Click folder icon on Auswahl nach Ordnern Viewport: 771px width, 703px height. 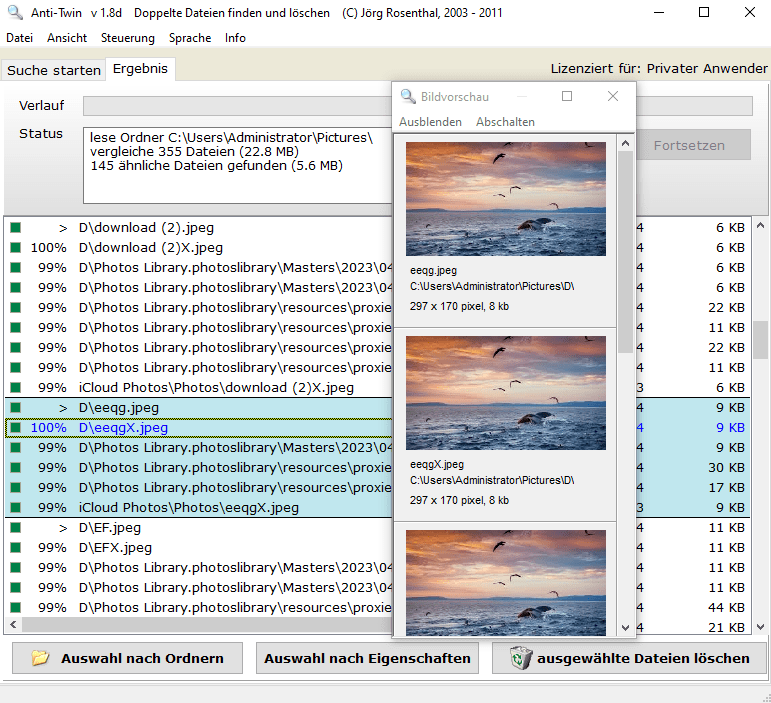[x=40, y=658]
